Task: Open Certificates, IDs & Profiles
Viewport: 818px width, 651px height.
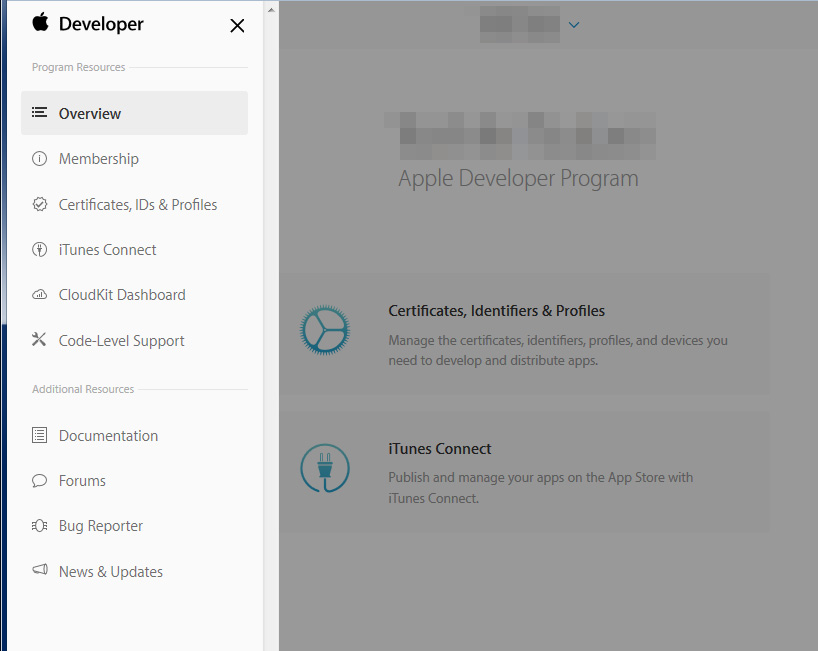Action: [138, 204]
